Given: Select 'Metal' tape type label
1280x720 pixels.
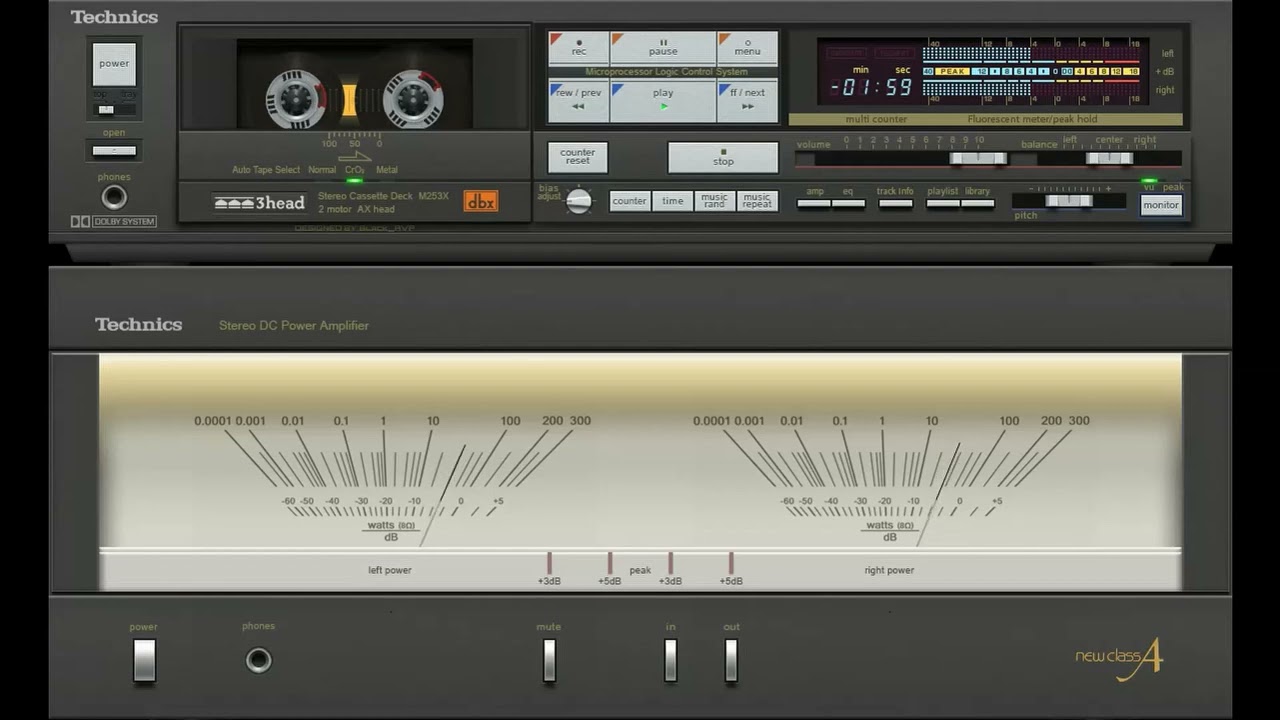Looking at the screenshot, I should (x=386, y=170).
